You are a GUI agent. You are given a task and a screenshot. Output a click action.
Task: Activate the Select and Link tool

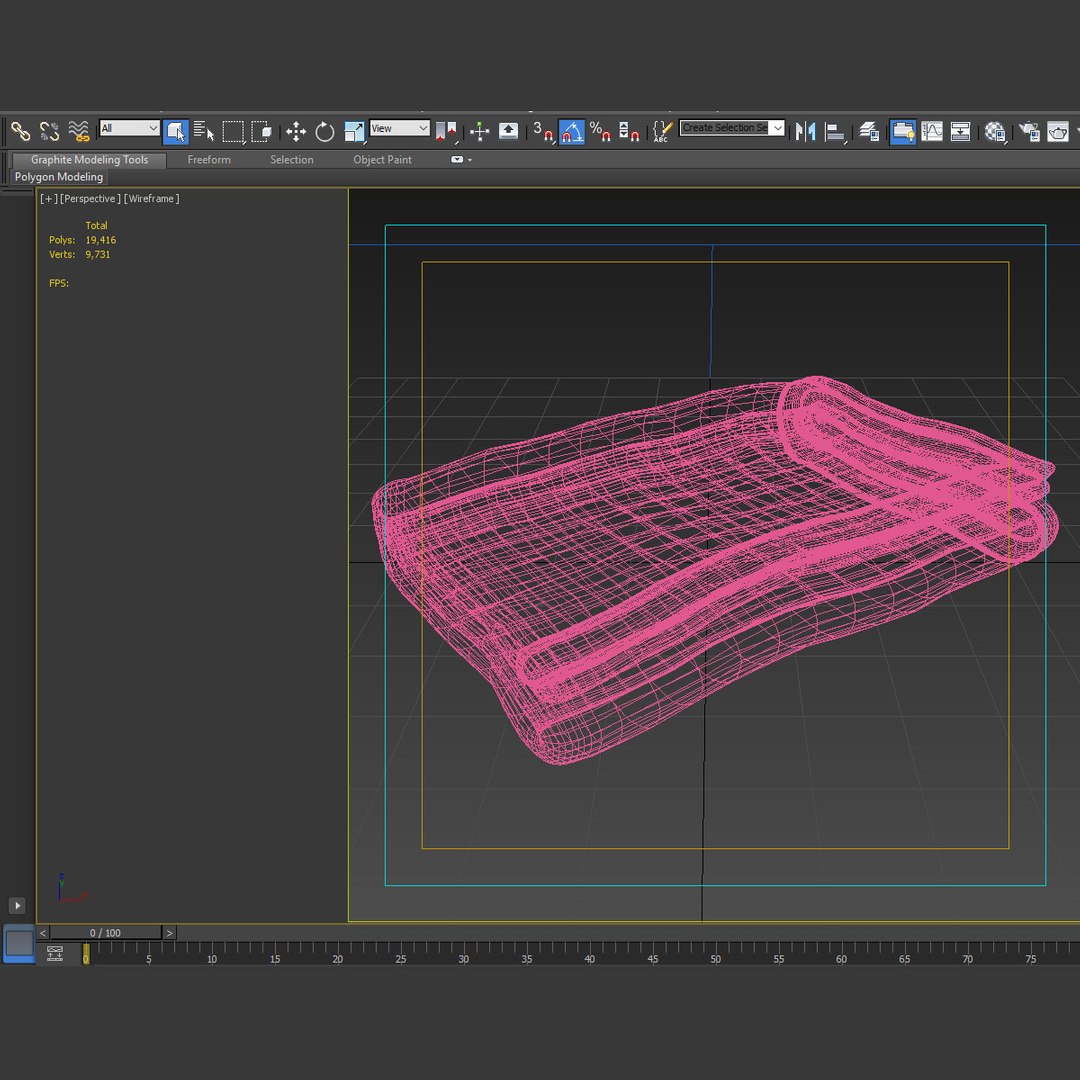[20, 131]
